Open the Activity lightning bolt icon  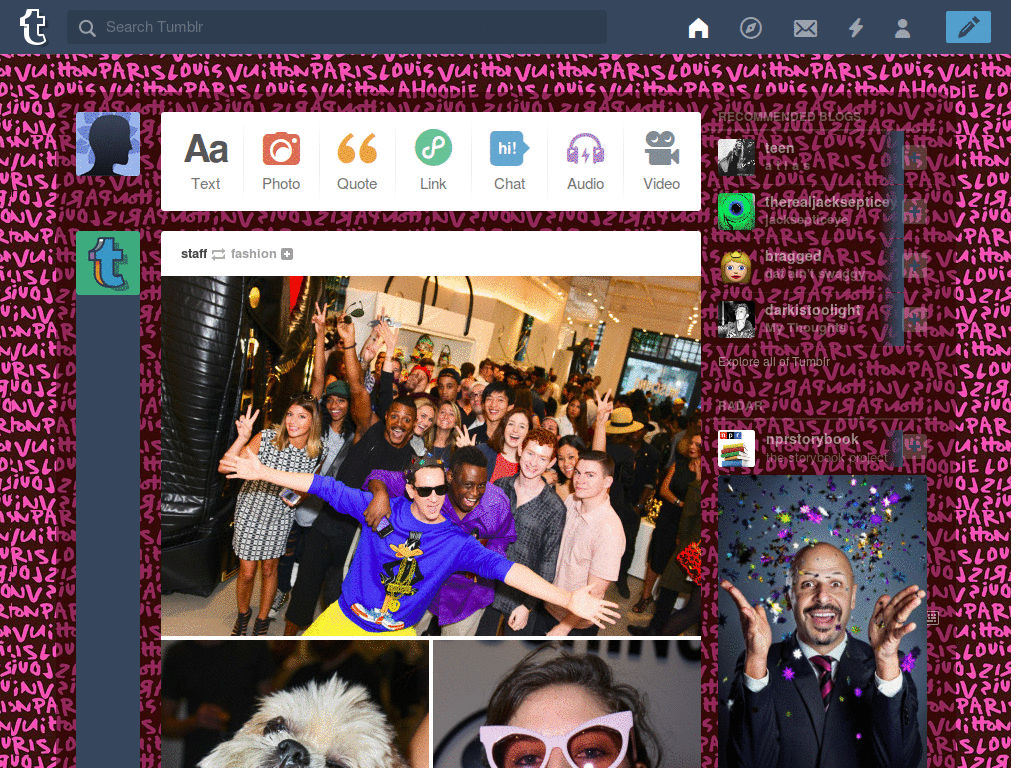click(856, 28)
